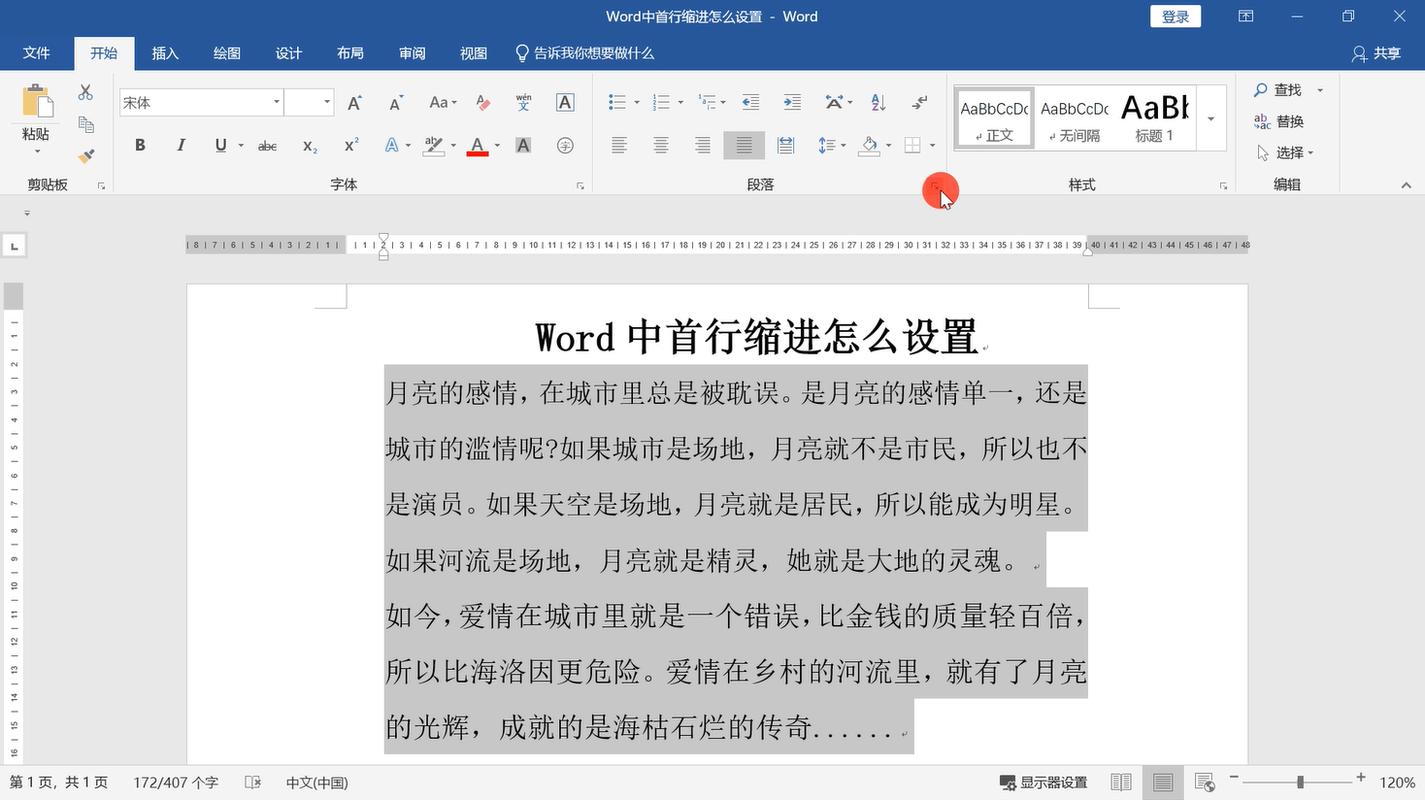
Task: Click the Cut scissors icon
Action: coord(86,92)
